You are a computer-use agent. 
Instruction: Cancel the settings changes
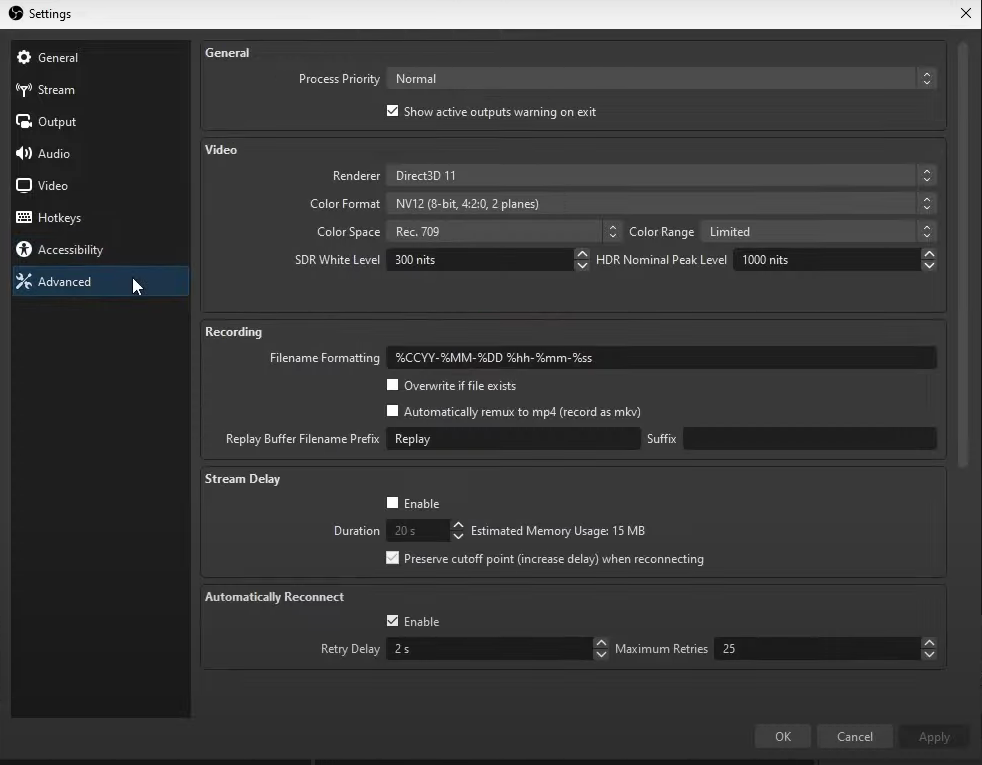pyautogui.click(x=854, y=736)
